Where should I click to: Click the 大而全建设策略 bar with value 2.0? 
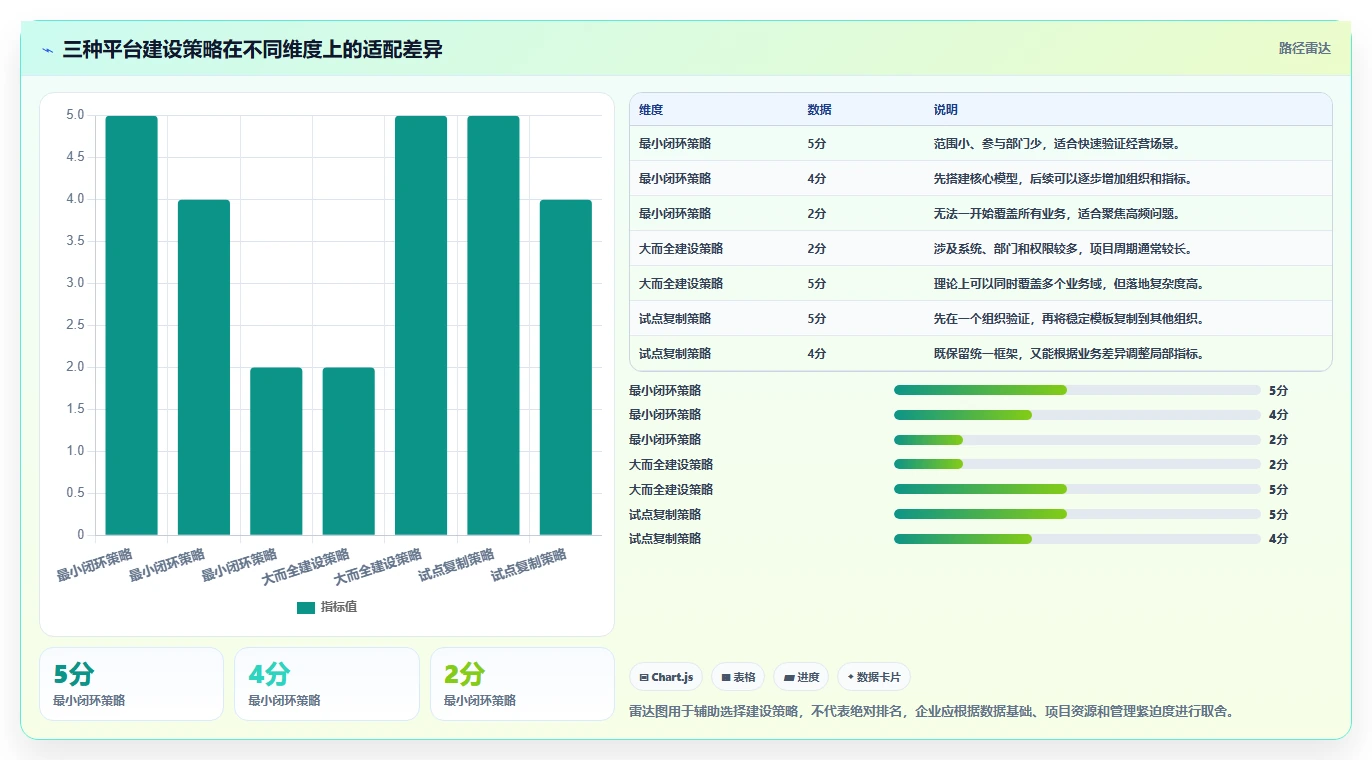click(x=349, y=451)
